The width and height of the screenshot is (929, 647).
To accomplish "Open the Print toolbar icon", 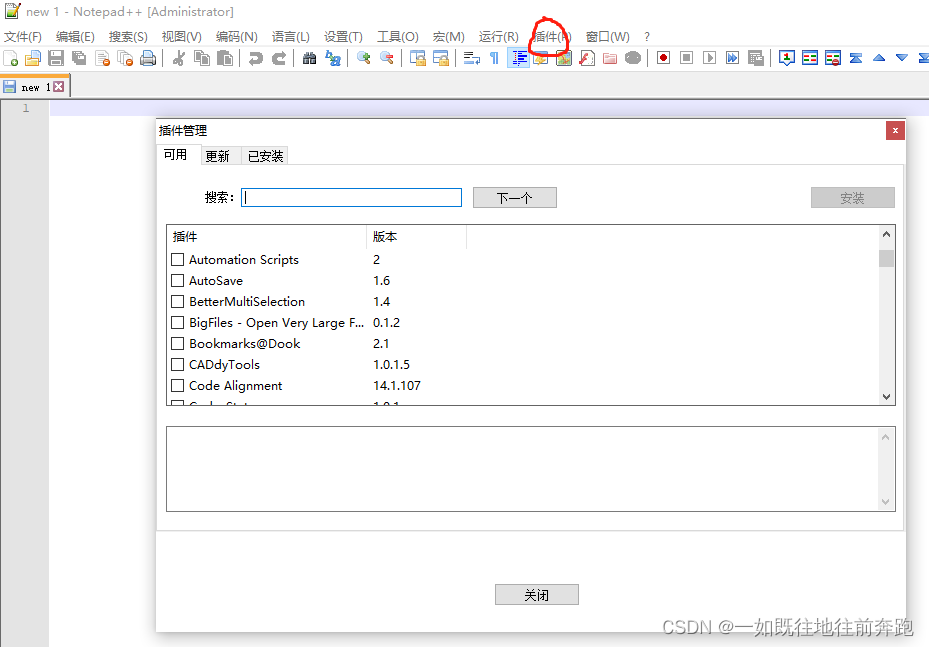I will point(148,57).
